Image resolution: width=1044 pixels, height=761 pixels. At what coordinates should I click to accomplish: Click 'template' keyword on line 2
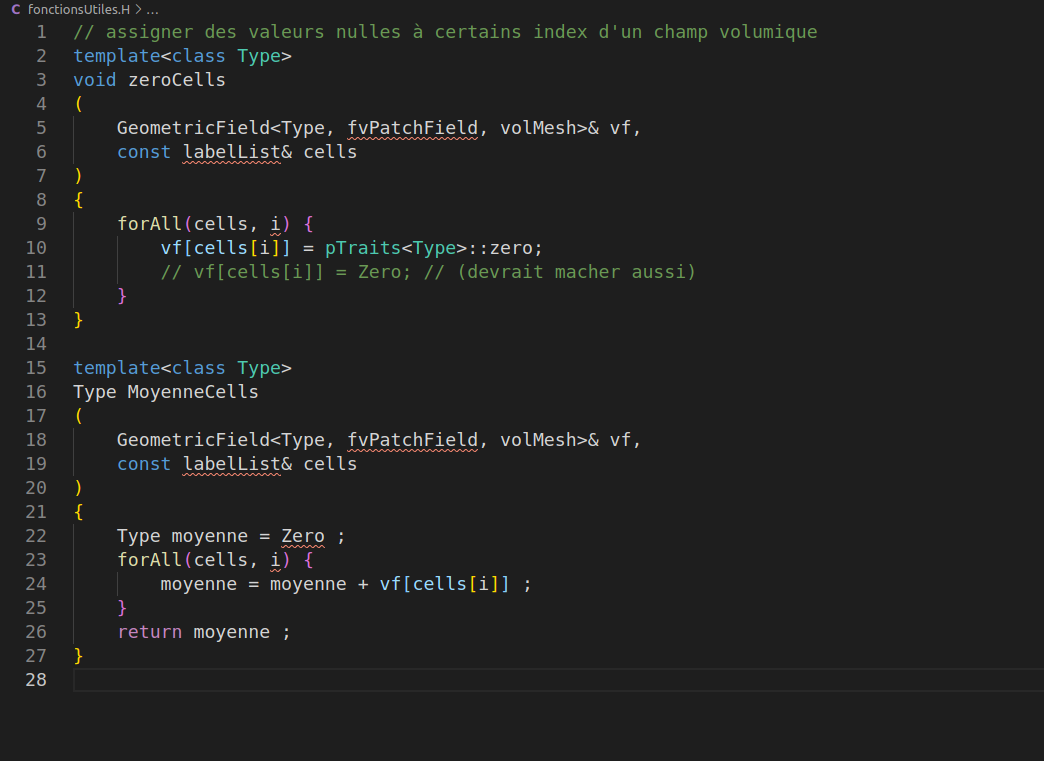(x=117, y=56)
